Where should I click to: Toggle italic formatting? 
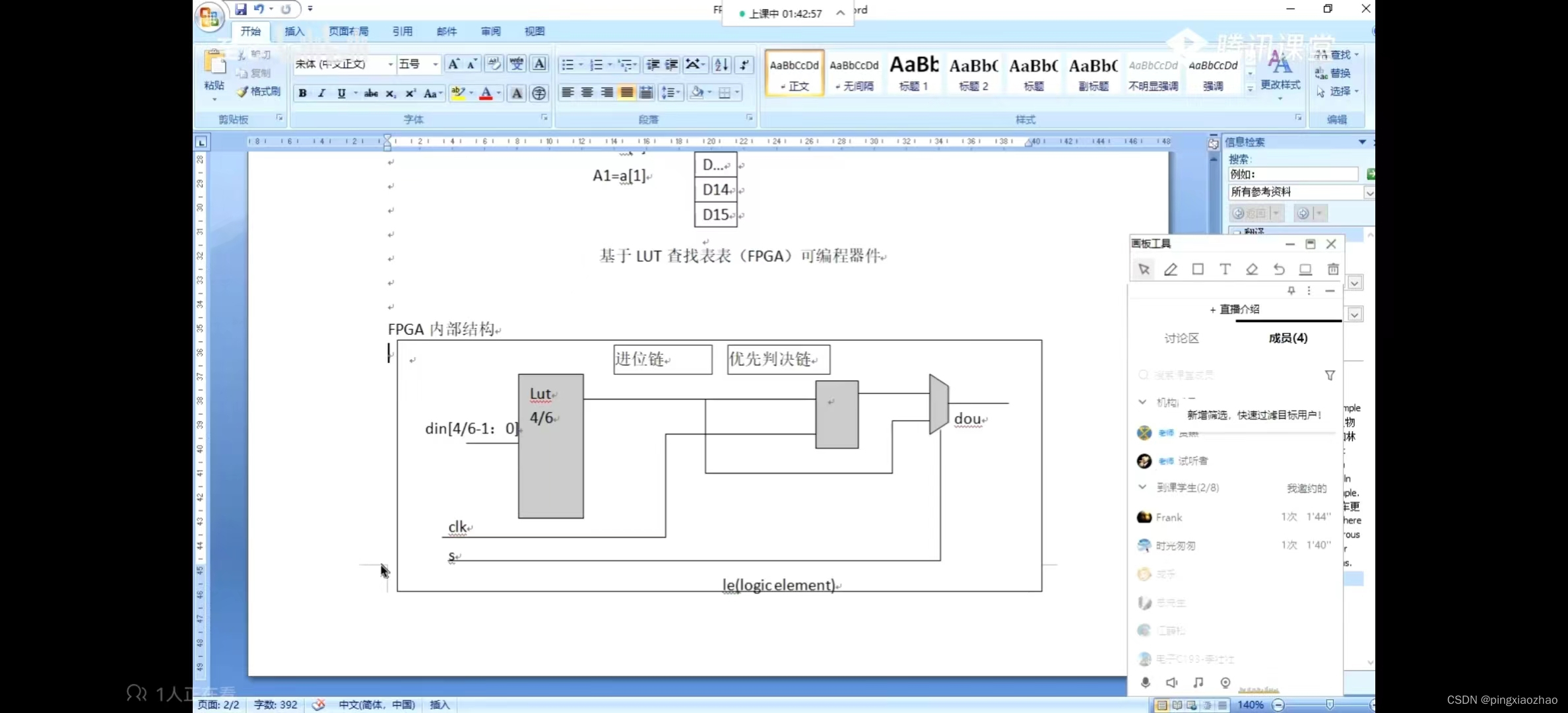tap(321, 93)
